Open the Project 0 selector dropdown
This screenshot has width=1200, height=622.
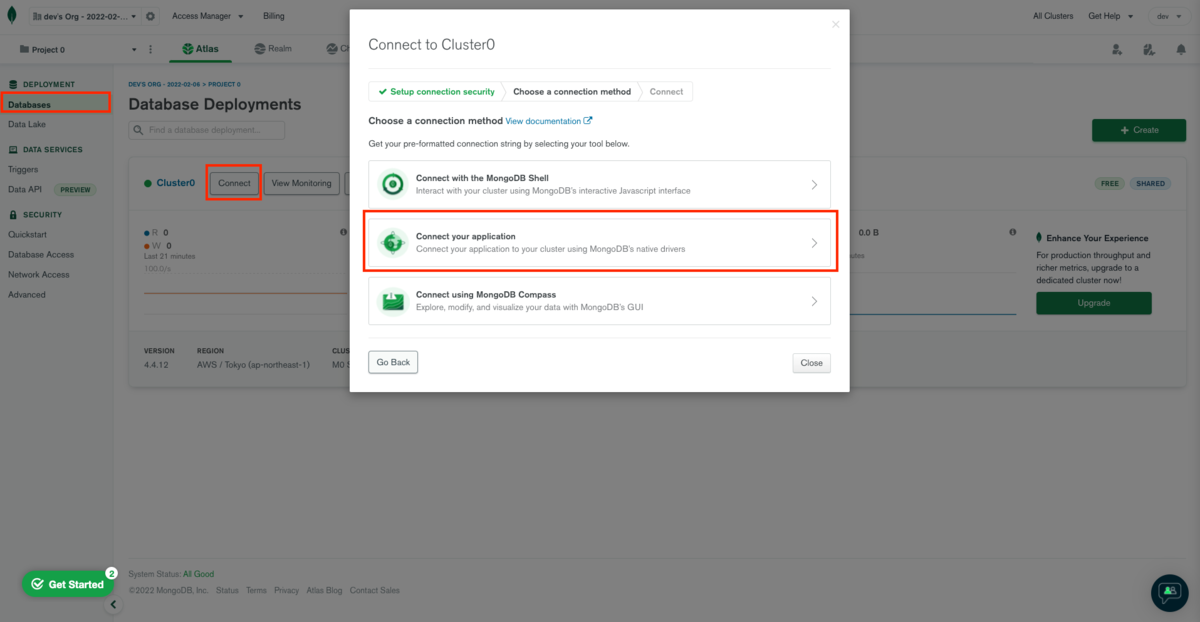(x=77, y=49)
